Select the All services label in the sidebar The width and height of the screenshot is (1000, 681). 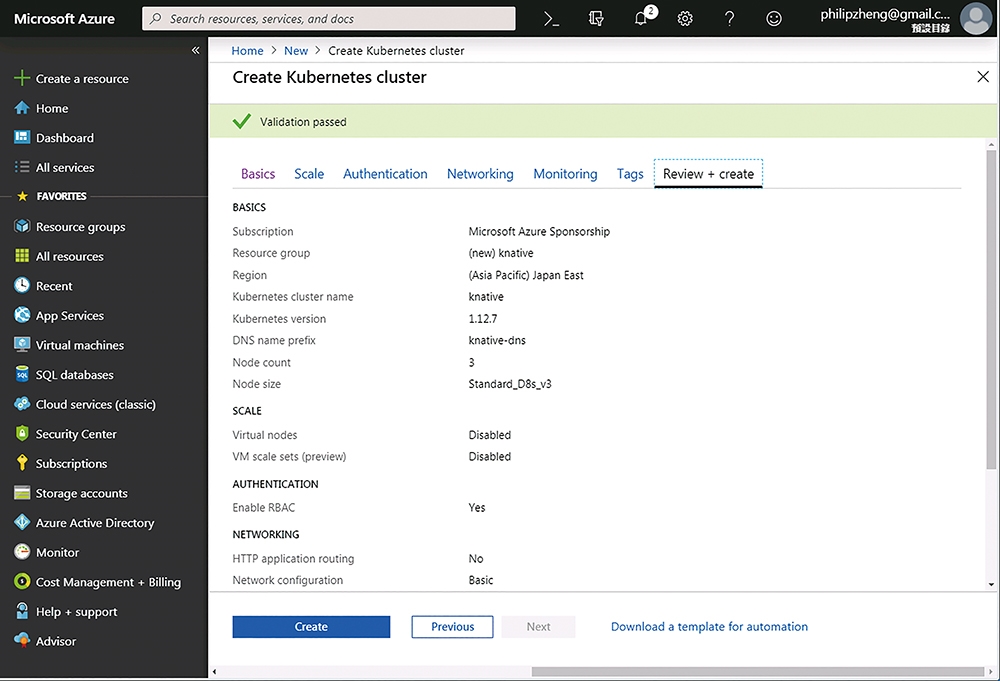tap(64, 167)
